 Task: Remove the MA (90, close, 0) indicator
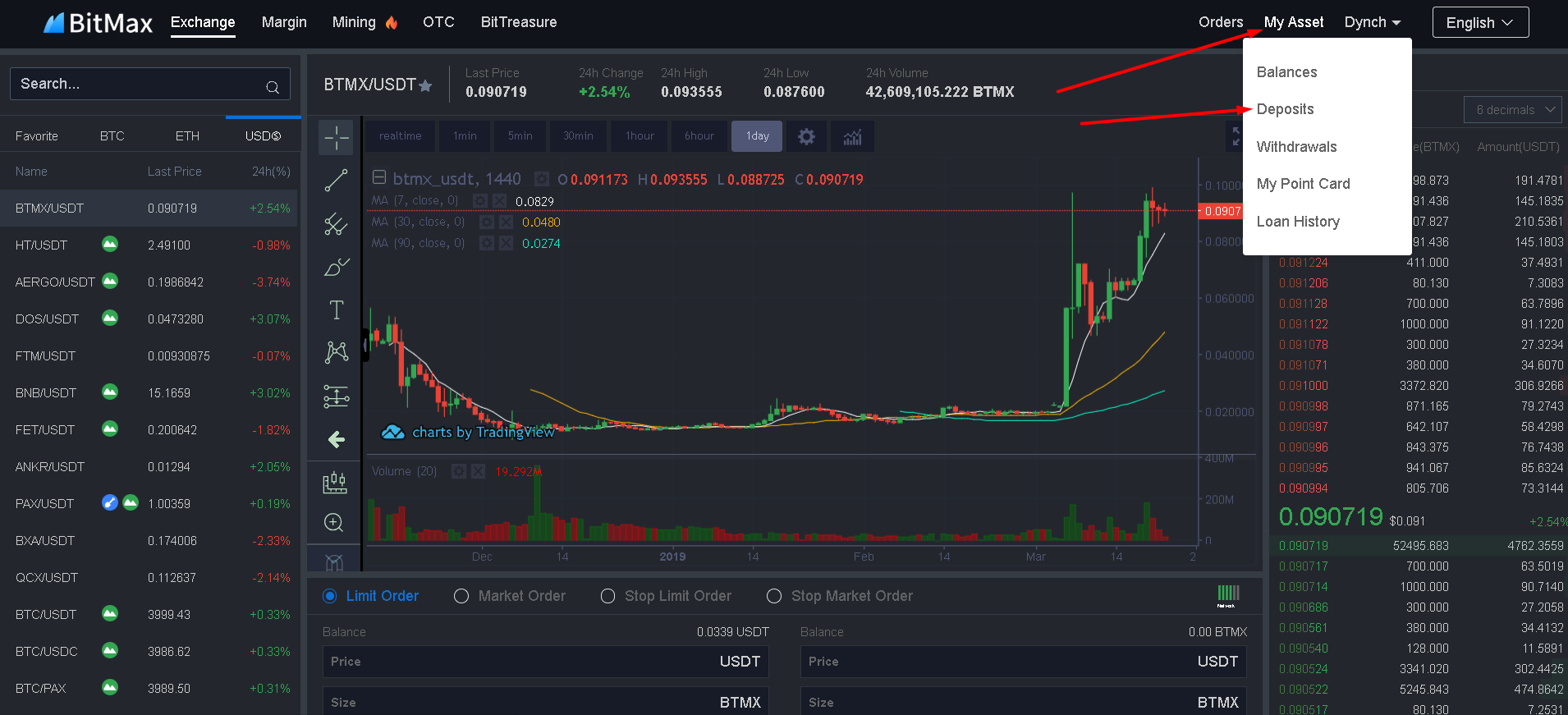point(507,243)
